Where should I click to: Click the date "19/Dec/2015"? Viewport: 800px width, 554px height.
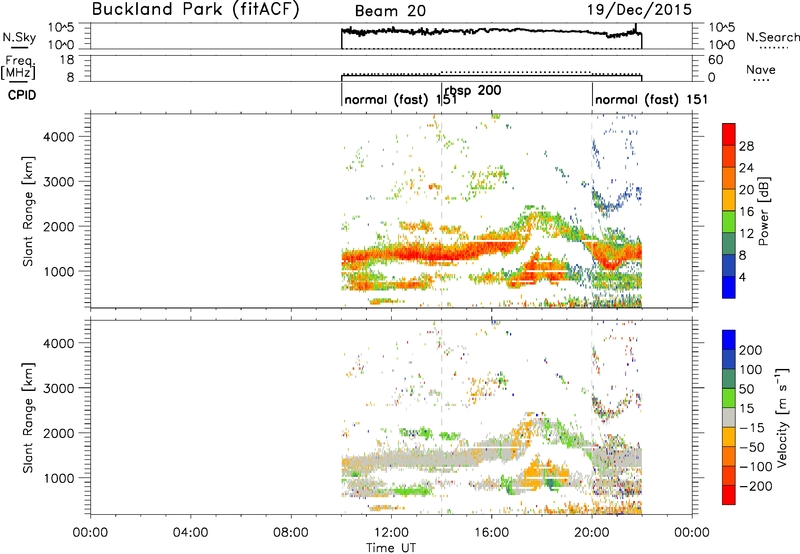pos(639,9)
